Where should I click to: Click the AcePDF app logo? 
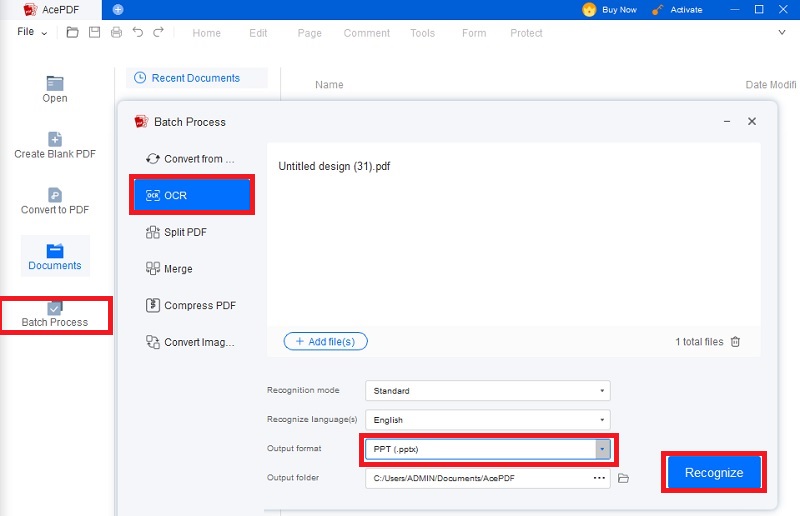click(31, 10)
